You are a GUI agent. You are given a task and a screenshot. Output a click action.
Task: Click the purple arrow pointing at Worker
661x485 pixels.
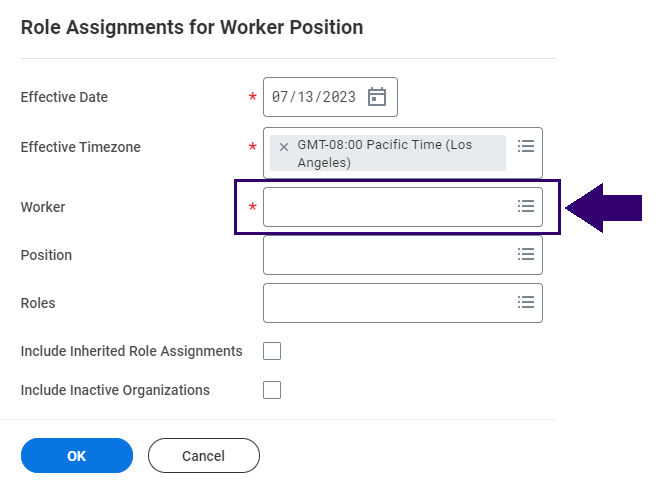point(603,207)
